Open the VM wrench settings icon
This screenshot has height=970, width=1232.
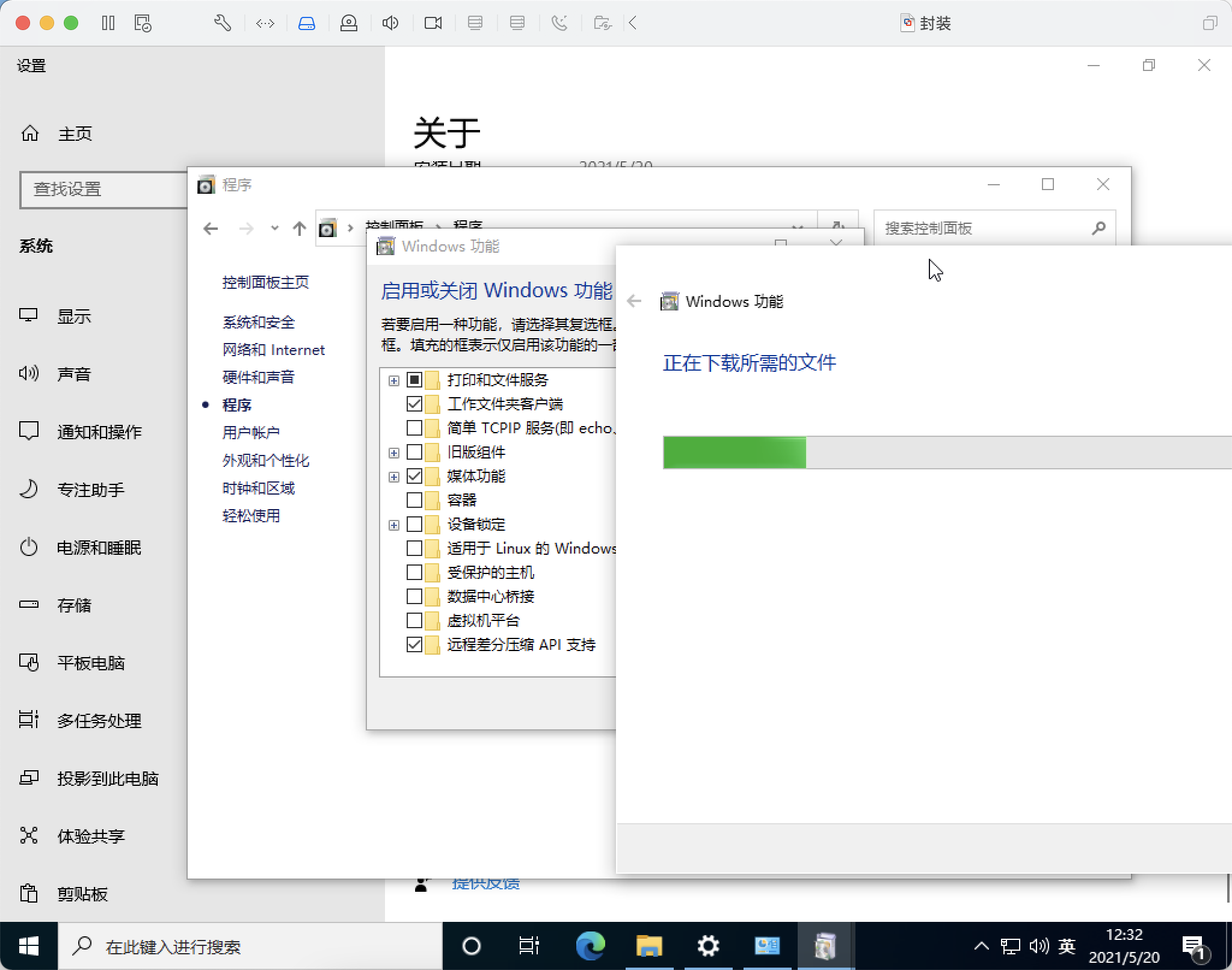tap(222, 23)
